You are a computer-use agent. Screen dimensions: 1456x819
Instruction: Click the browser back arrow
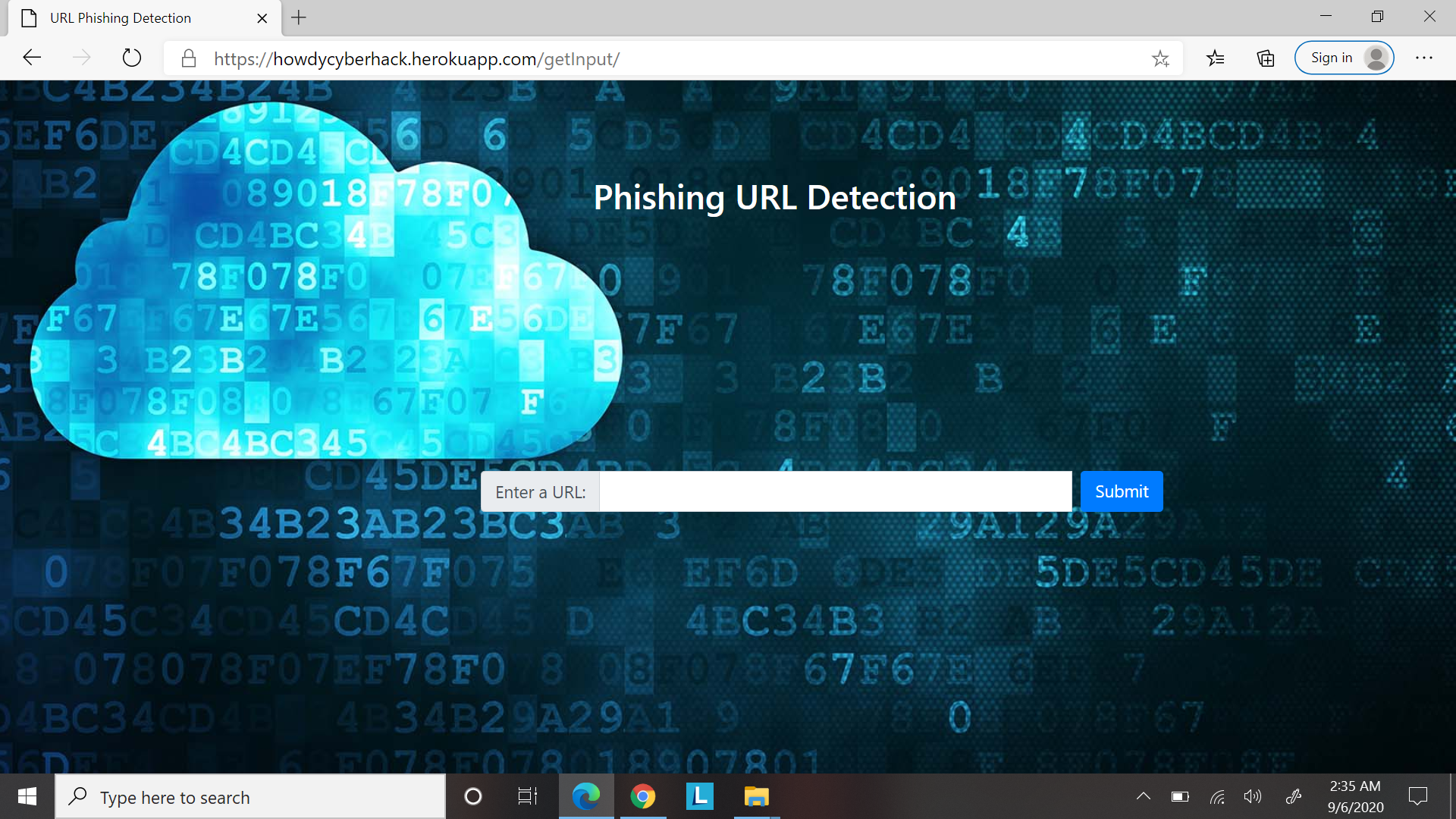pos(32,58)
